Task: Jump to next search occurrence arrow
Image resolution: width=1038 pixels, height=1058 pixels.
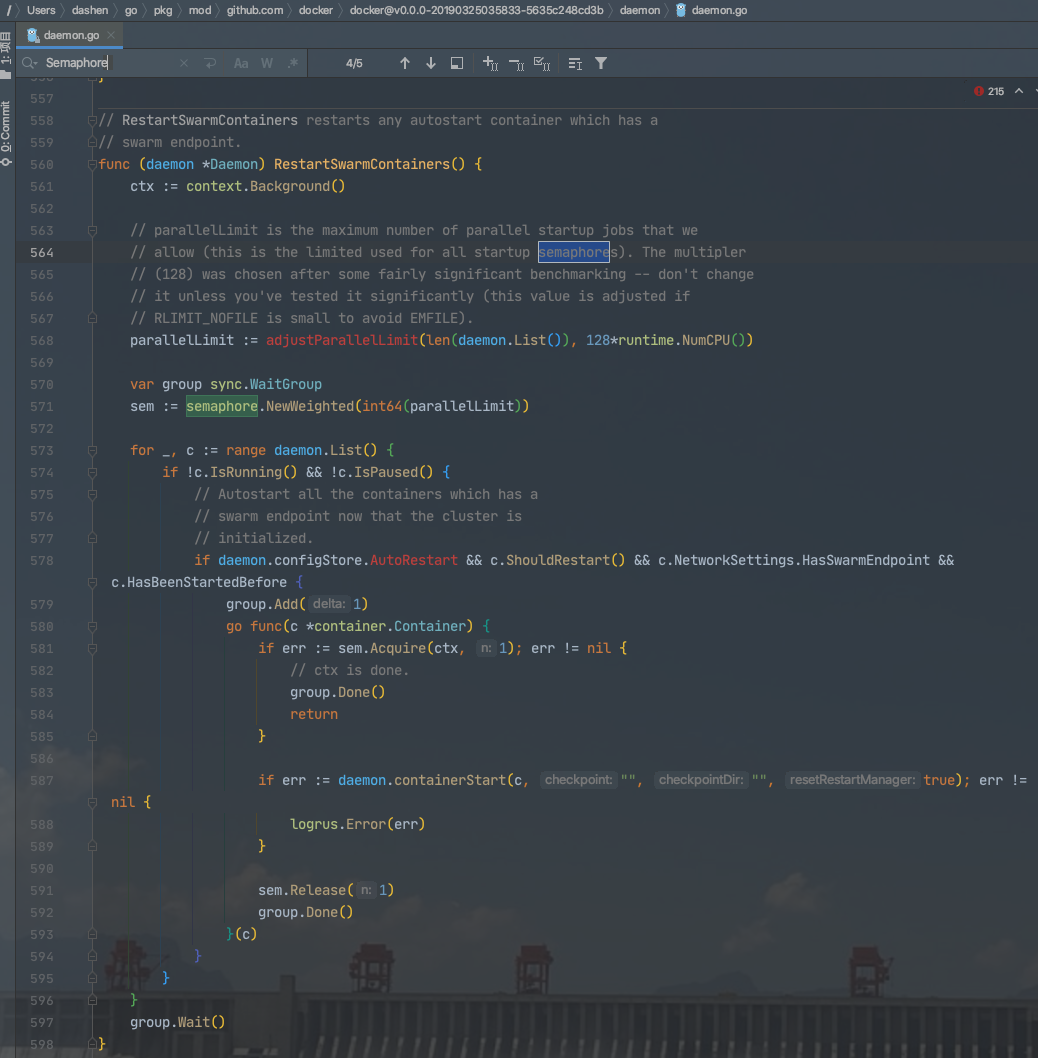Action: pos(431,63)
